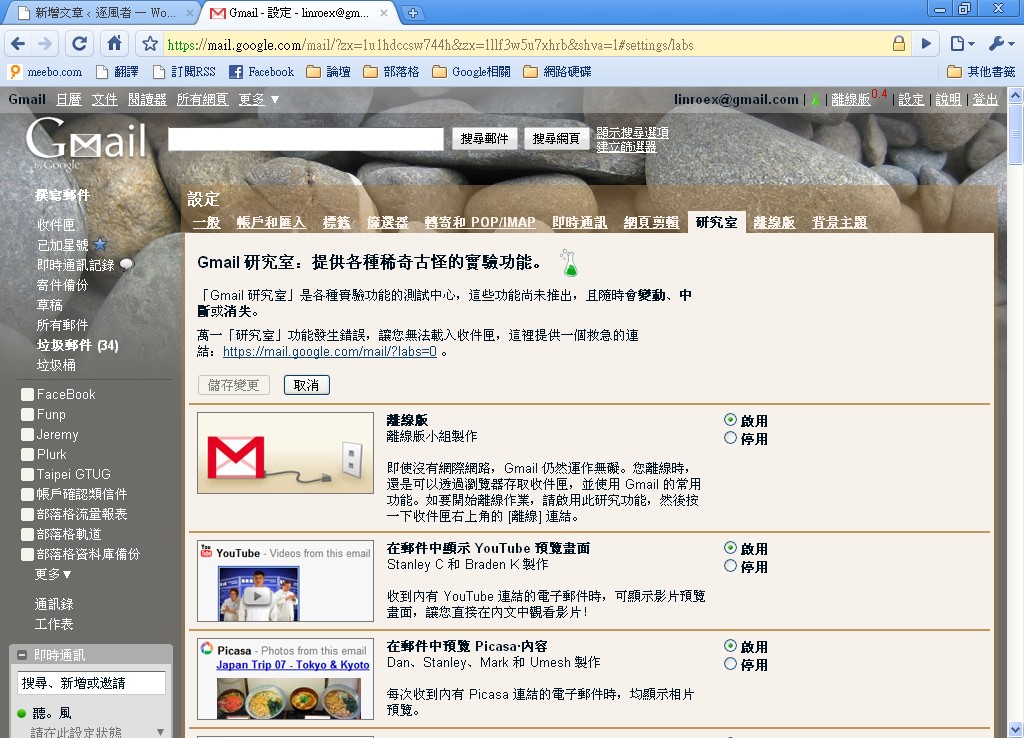Image resolution: width=1024 pixels, height=738 pixels.
Task: Open the Japan Trip 07 Picasa link
Action: 293,665
